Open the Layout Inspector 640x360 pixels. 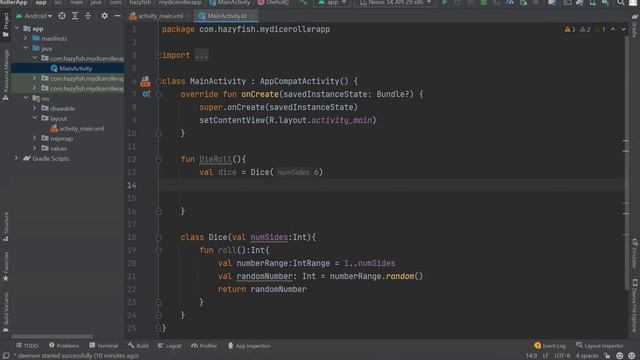[600, 346]
